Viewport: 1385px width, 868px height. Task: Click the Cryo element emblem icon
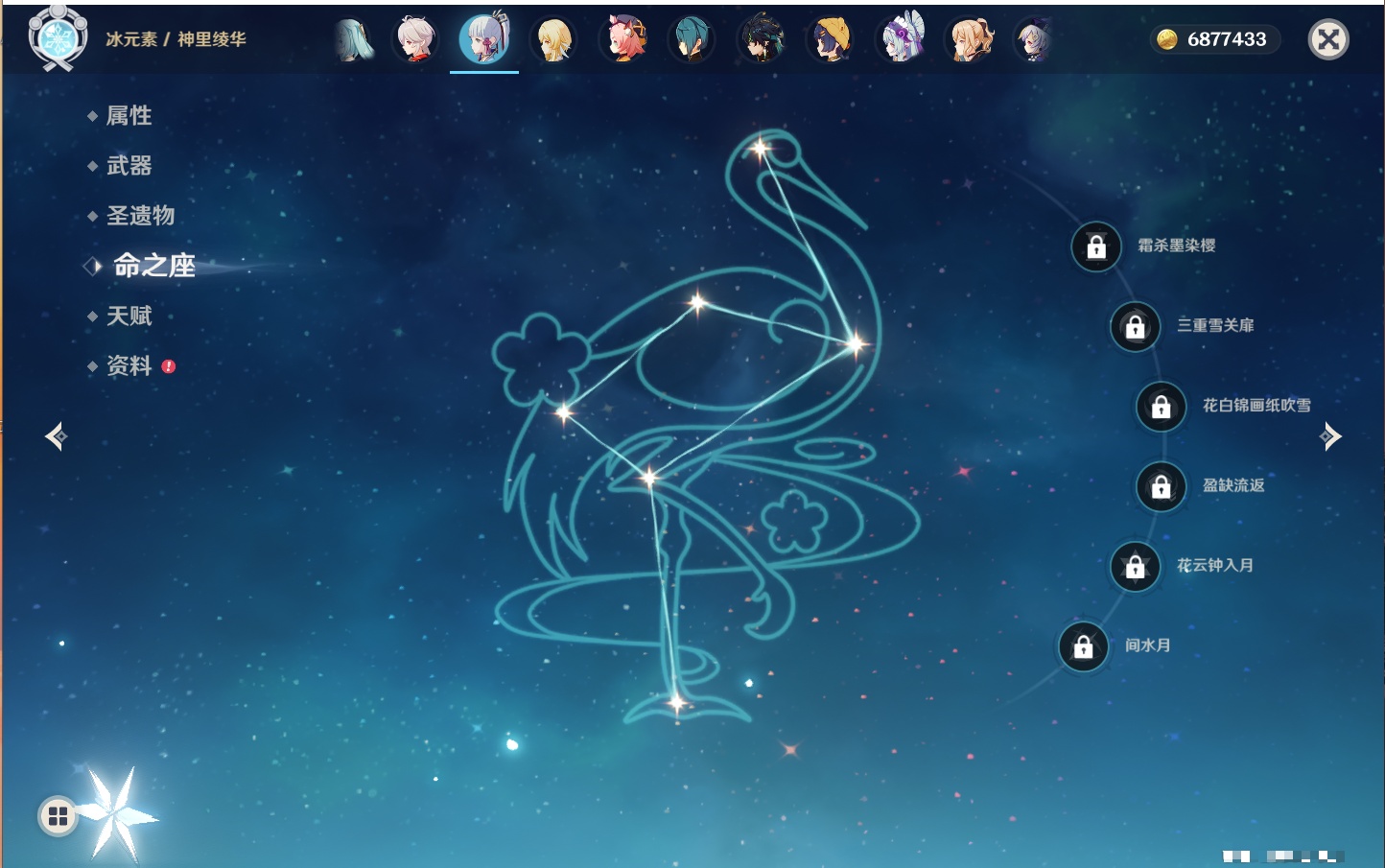click(58, 38)
